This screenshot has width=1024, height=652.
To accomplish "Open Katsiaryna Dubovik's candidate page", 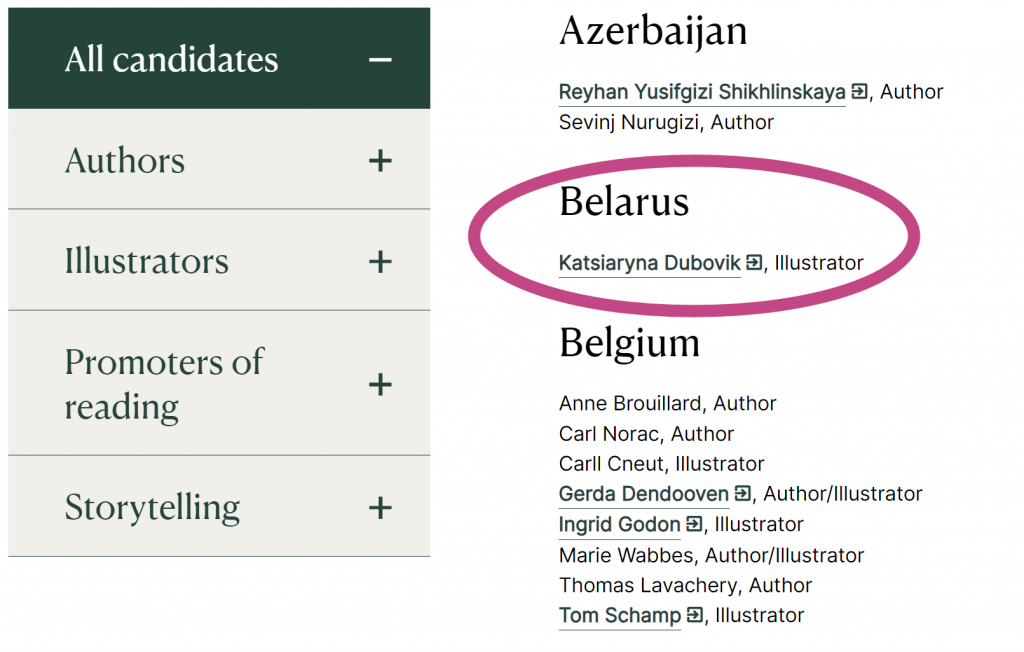I will pos(649,263).
